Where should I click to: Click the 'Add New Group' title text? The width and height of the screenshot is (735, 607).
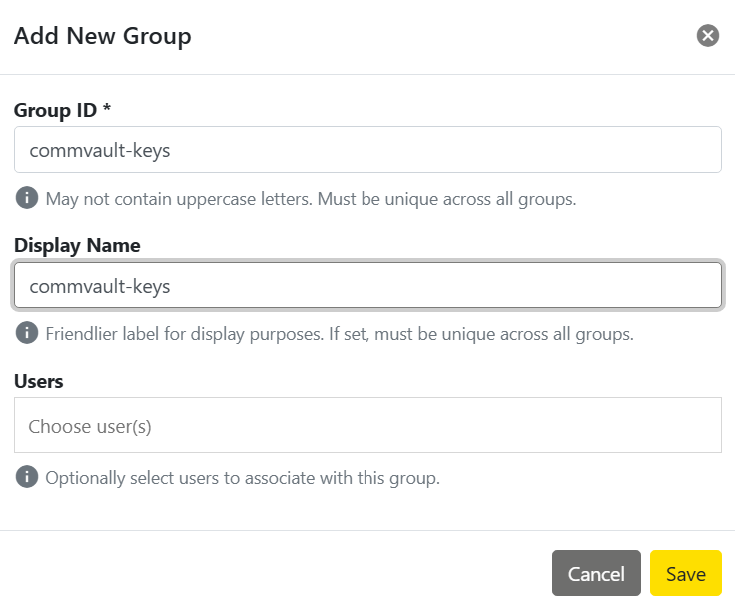click(x=103, y=36)
